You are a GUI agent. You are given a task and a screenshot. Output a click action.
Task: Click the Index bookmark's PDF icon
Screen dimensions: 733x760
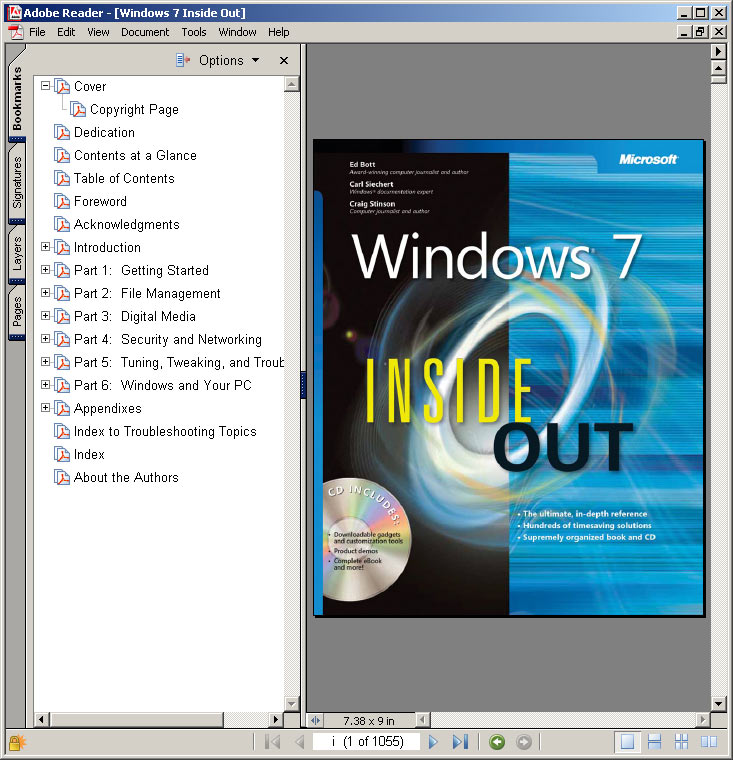(x=62, y=455)
